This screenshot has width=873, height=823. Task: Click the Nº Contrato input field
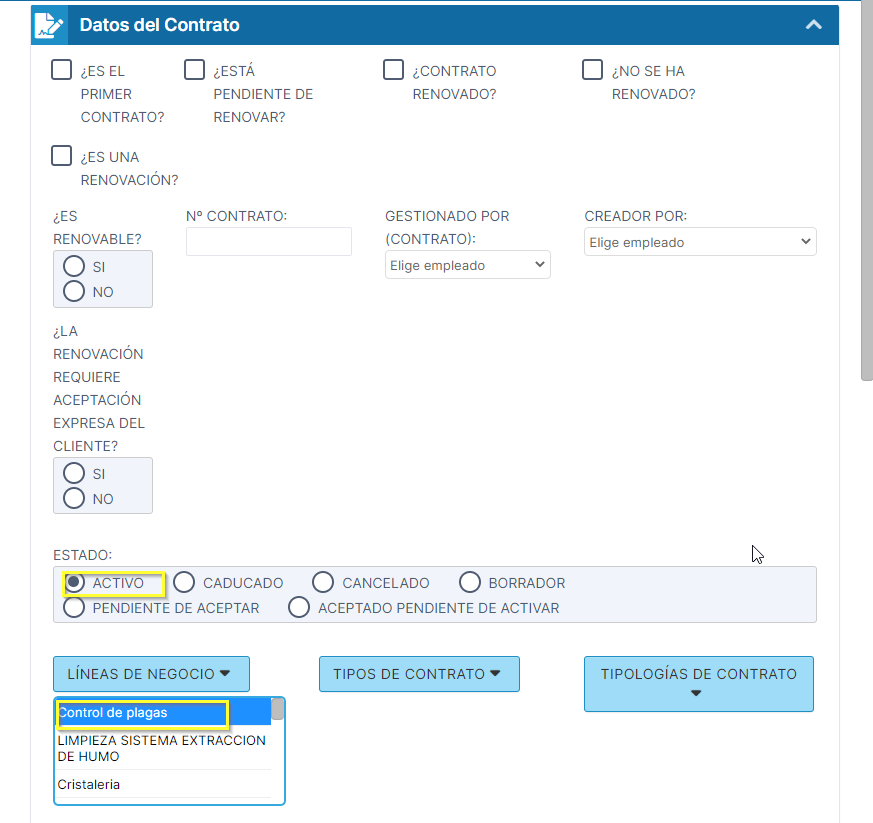269,241
